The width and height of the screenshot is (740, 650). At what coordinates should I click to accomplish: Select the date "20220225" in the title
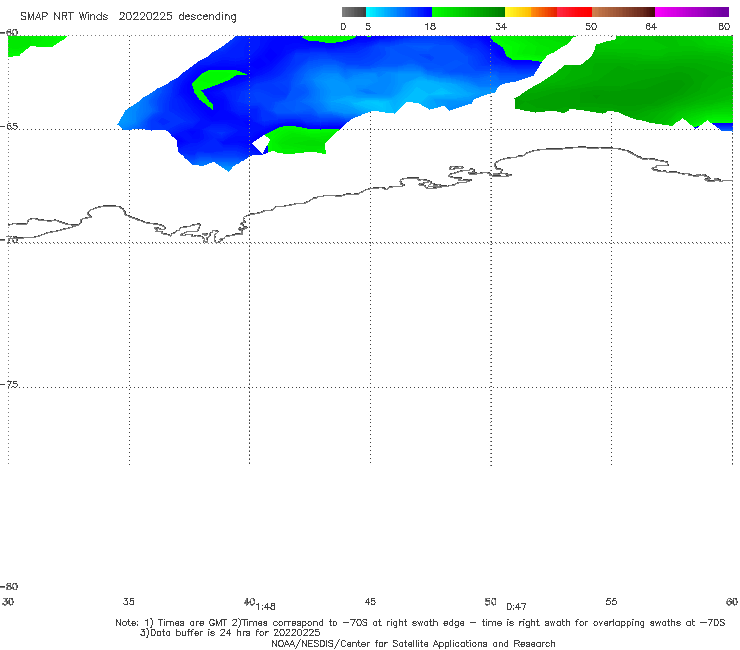tap(145, 16)
